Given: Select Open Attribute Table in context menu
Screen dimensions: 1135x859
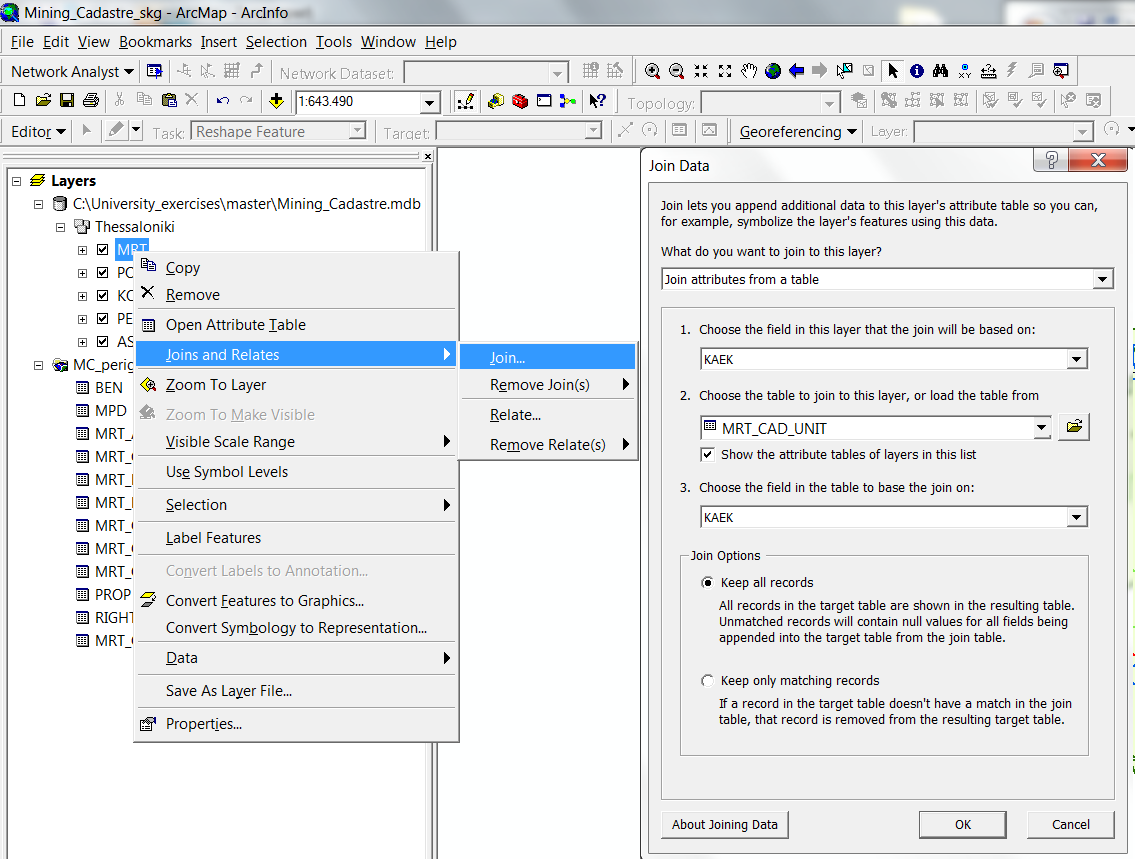Looking at the screenshot, I should (x=296, y=325).
